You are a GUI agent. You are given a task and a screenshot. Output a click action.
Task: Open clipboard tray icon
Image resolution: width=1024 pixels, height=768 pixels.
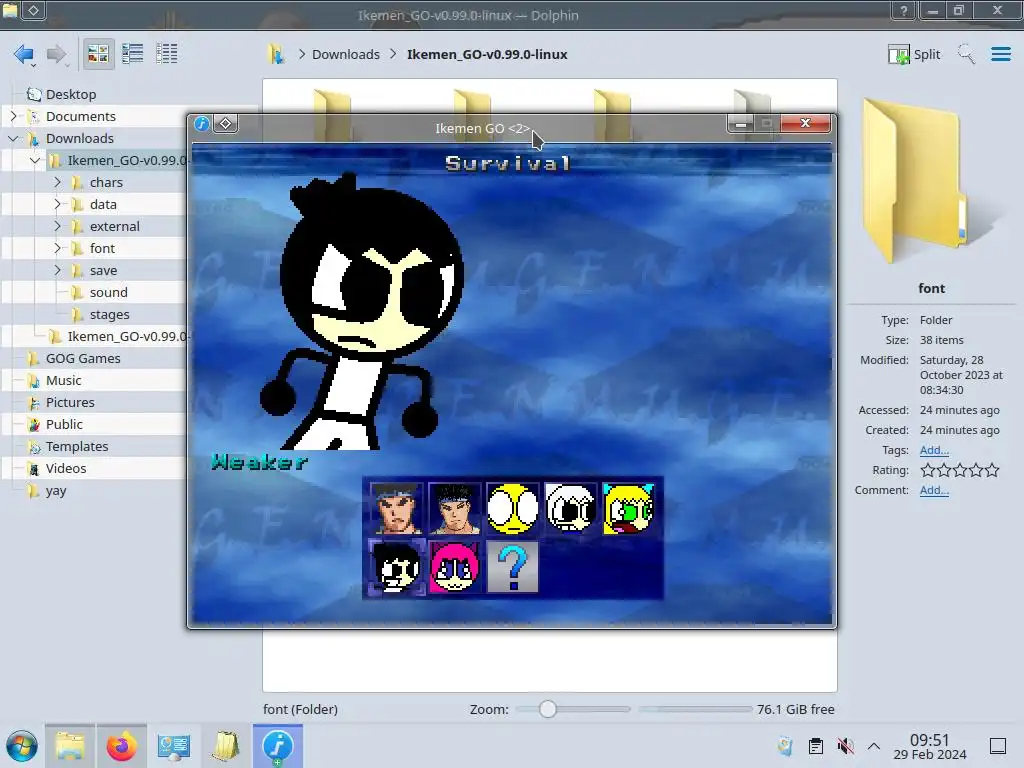(x=816, y=746)
